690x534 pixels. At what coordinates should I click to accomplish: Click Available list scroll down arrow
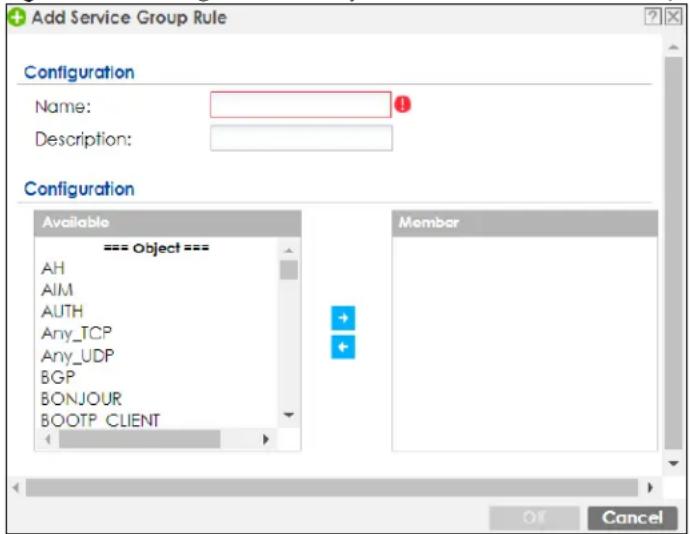click(289, 415)
